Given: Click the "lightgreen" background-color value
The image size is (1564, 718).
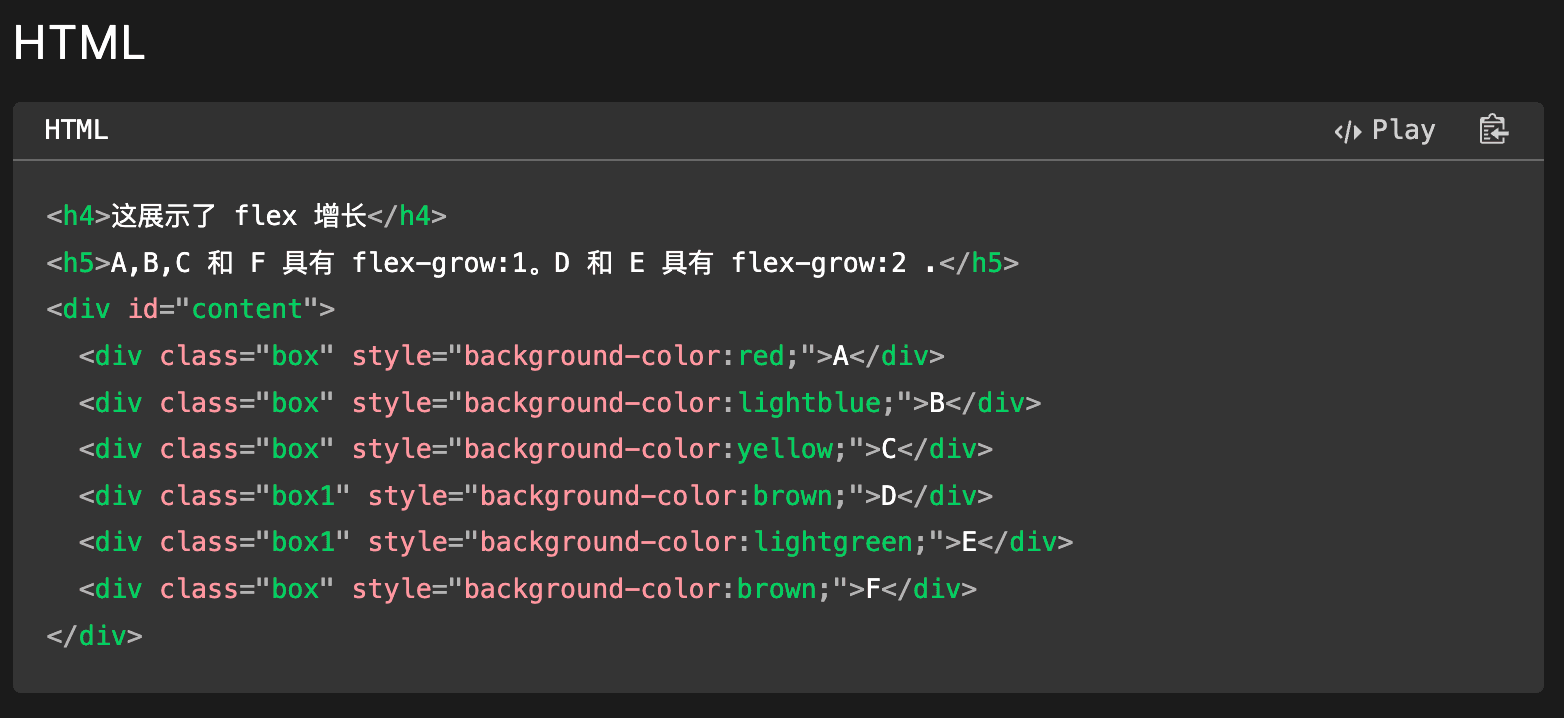Looking at the screenshot, I should tap(833, 542).
